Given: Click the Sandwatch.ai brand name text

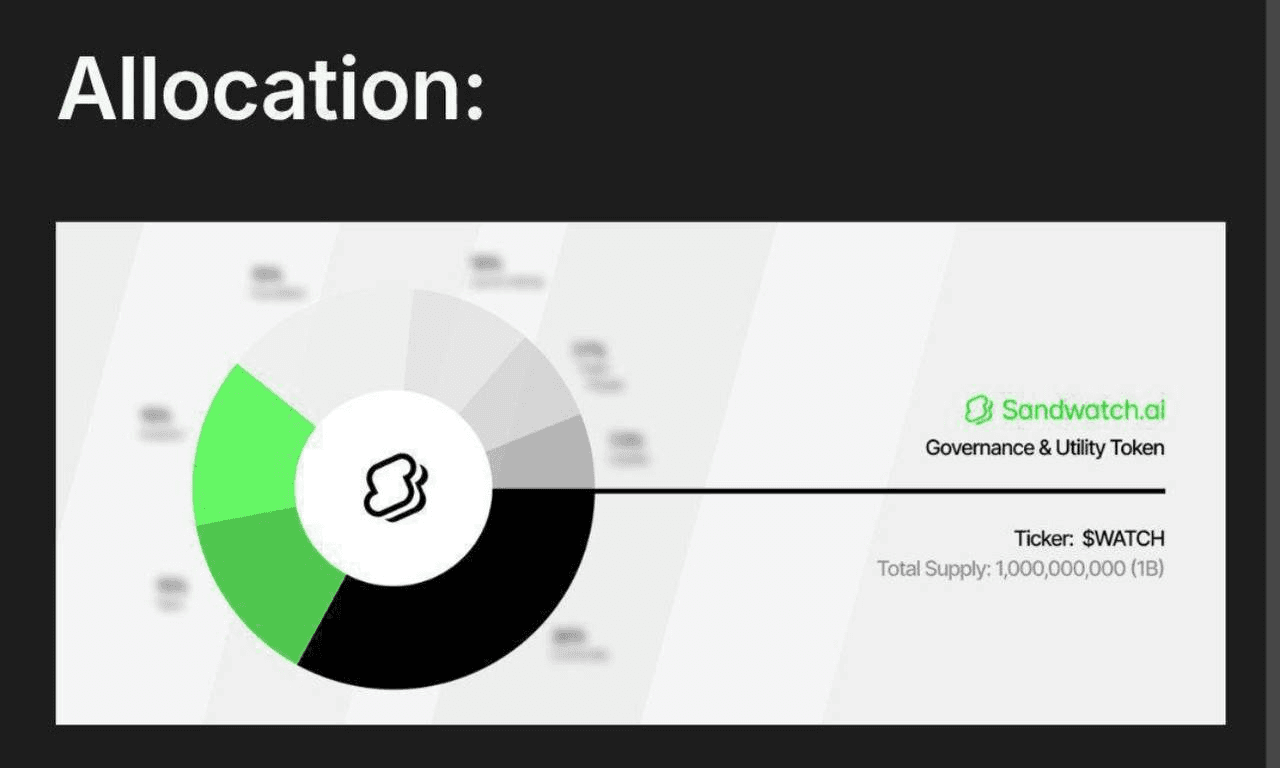Looking at the screenshot, I should [x=1083, y=409].
